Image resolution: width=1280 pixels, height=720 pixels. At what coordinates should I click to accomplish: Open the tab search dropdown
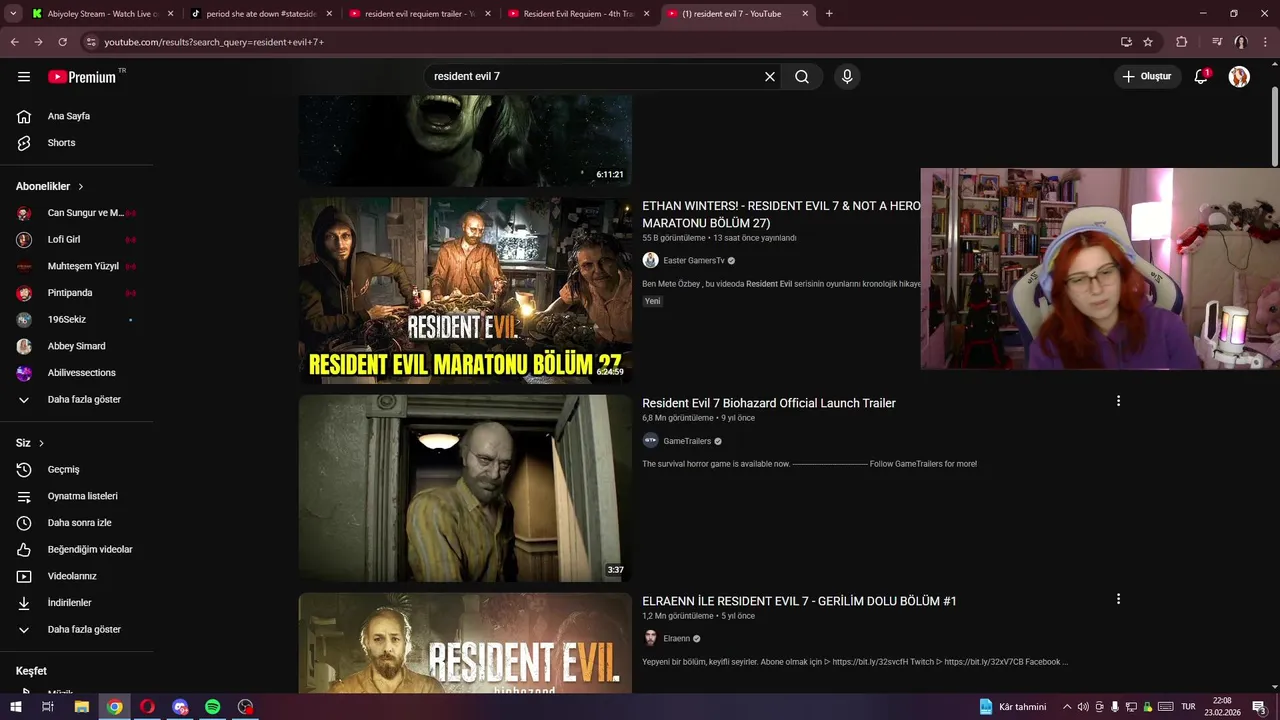(13, 14)
